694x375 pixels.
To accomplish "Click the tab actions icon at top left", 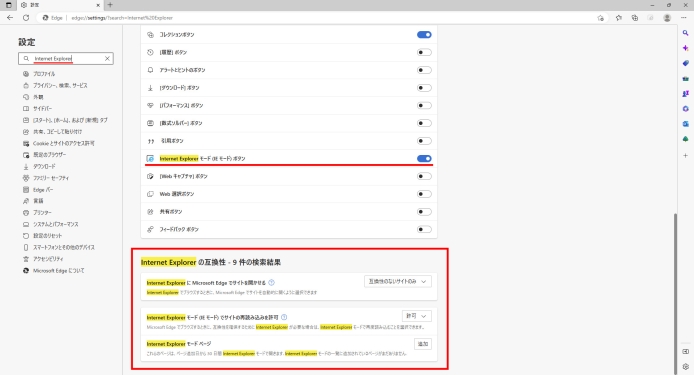I will point(8,5).
